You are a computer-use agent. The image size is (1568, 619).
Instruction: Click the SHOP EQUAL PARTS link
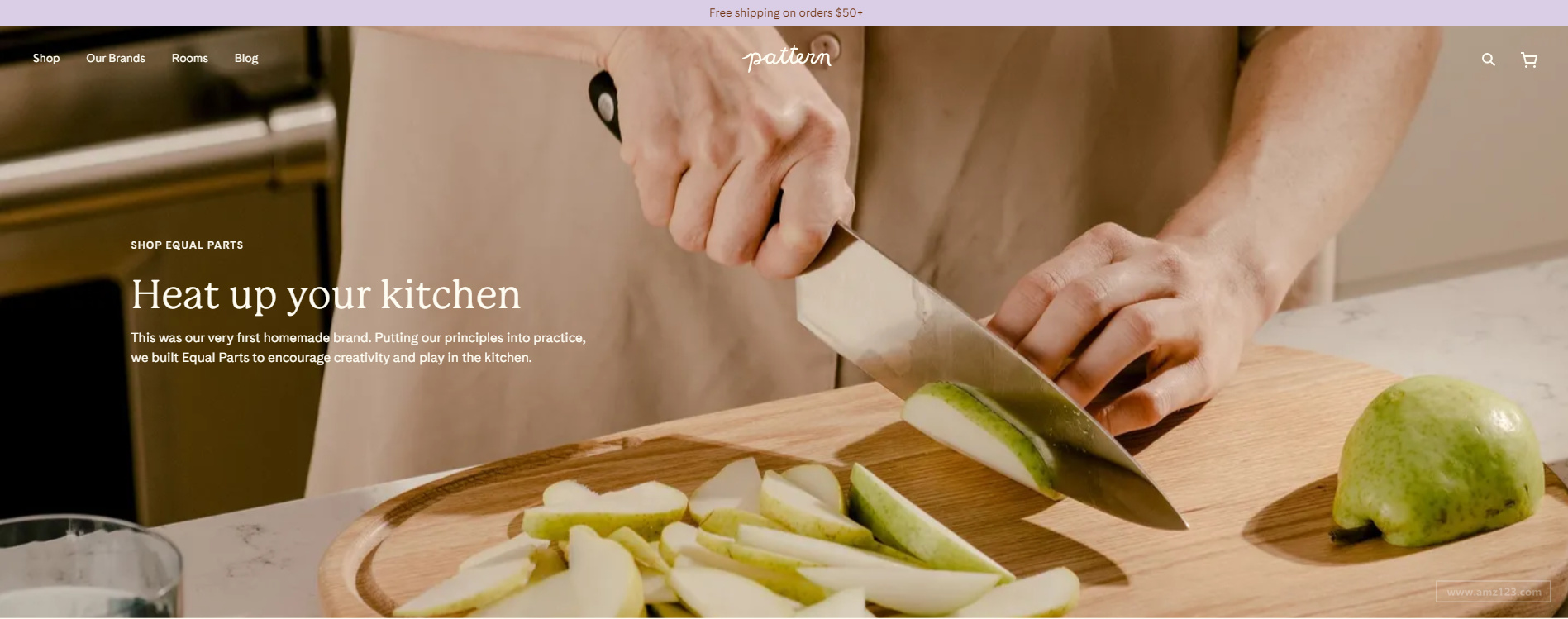(x=187, y=245)
